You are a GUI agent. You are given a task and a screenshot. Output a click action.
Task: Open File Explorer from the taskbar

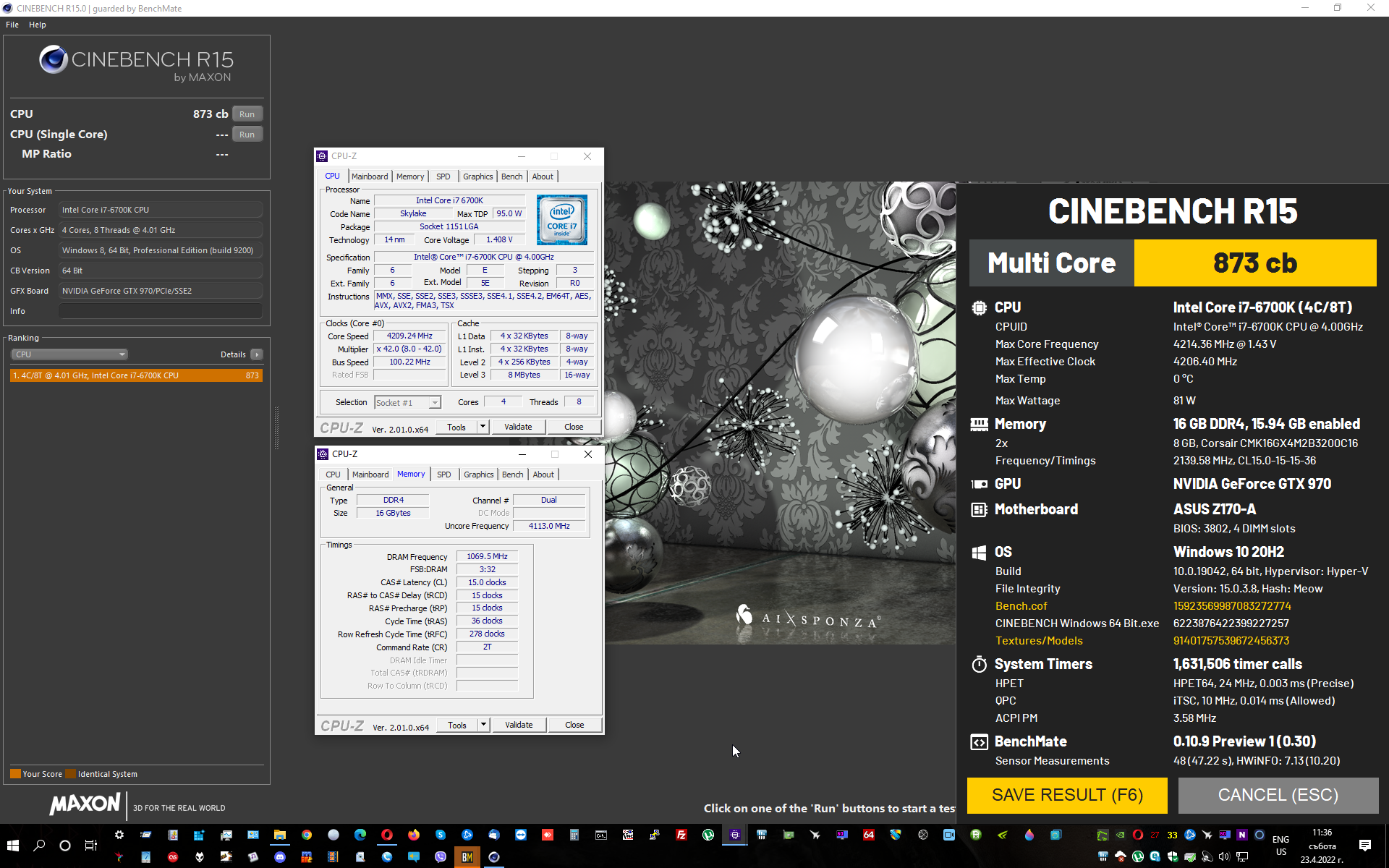[x=280, y=835]
